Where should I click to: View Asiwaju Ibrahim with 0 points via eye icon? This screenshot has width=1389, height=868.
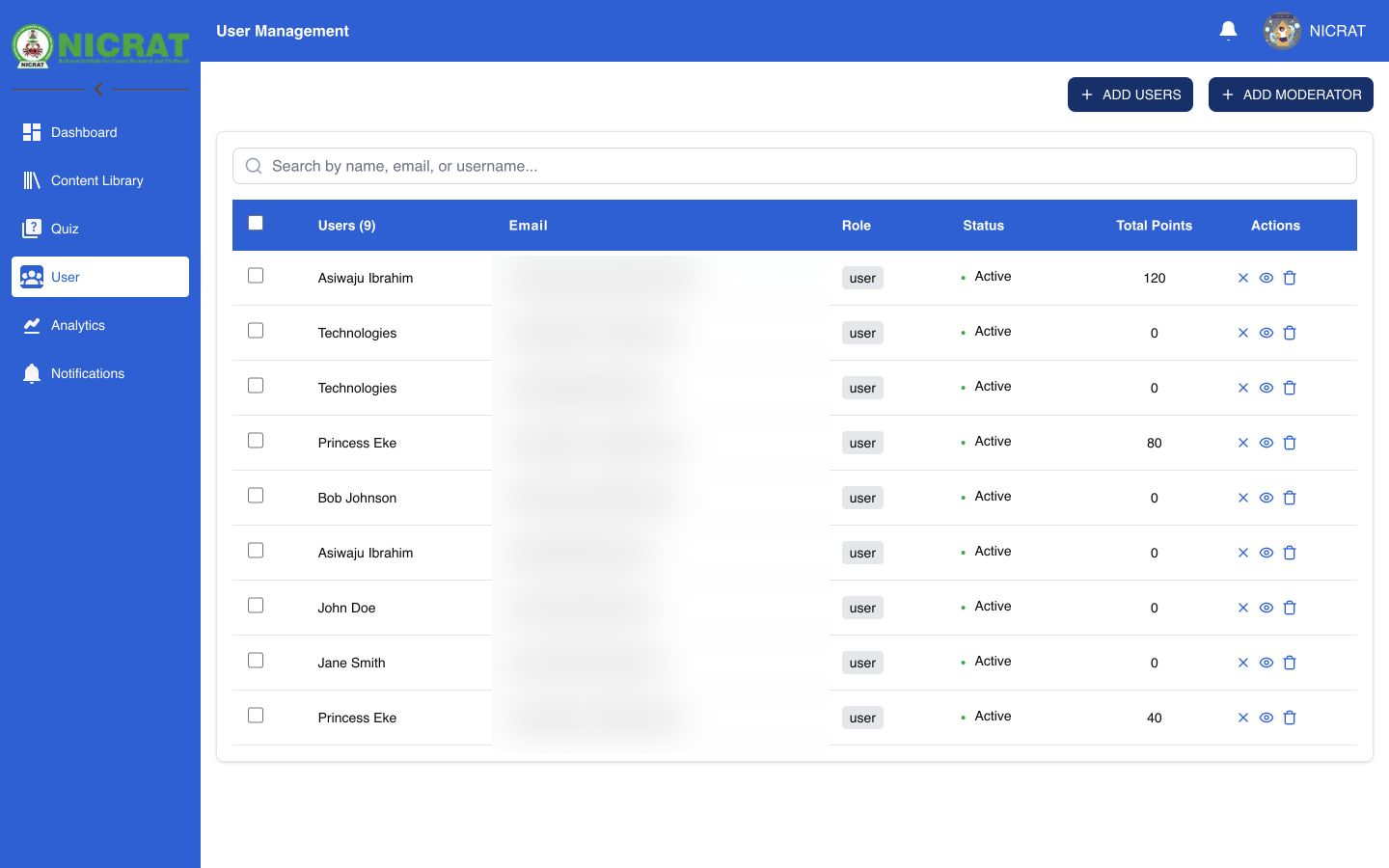[1266, 553]
